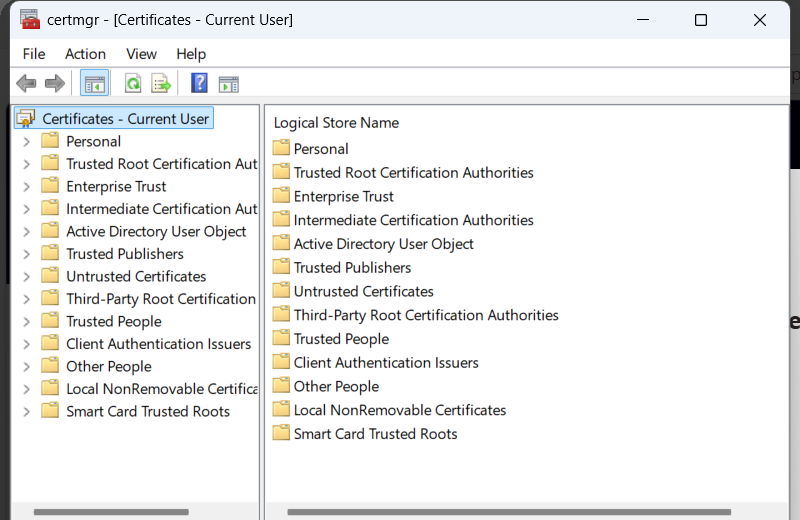Select Intermediate Certification Authorities in right list
Image resolution: width=800 pixels, height=520 pixels.
[413, 220]
